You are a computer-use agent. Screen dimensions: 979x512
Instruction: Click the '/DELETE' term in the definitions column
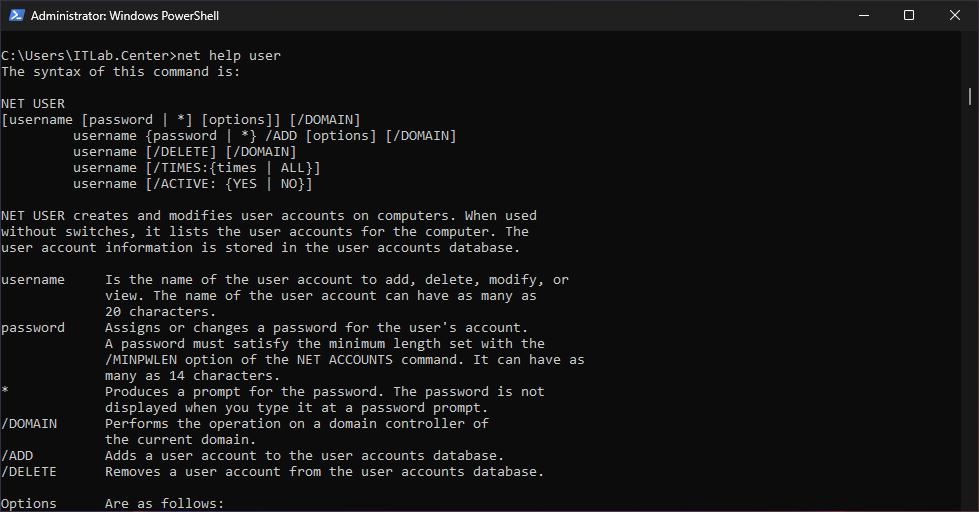point(29,472)
